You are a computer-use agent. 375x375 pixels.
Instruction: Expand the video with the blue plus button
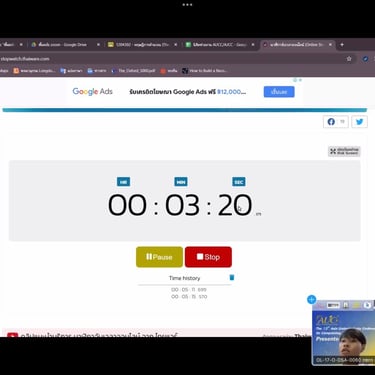(311, 299)
